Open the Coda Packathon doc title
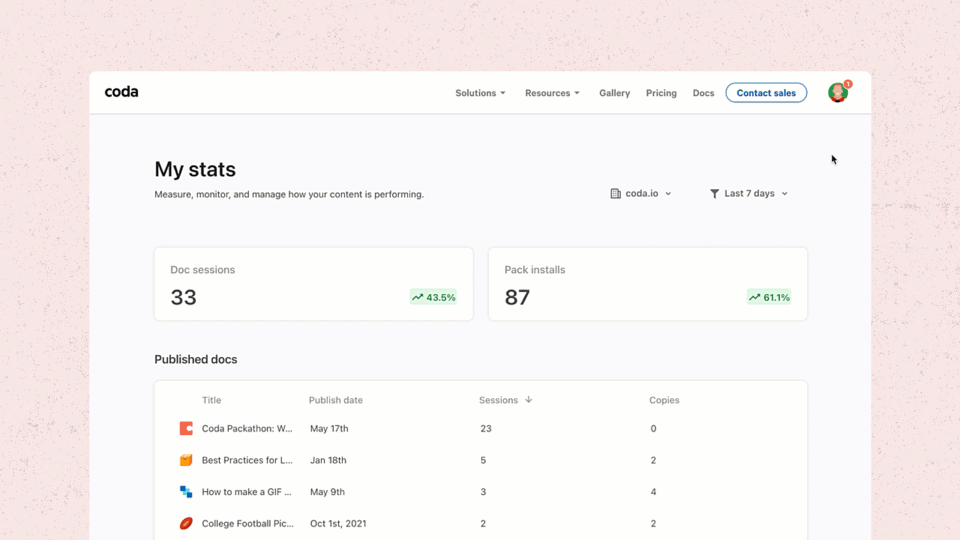The image size is (960, 540). coord(247,429)
